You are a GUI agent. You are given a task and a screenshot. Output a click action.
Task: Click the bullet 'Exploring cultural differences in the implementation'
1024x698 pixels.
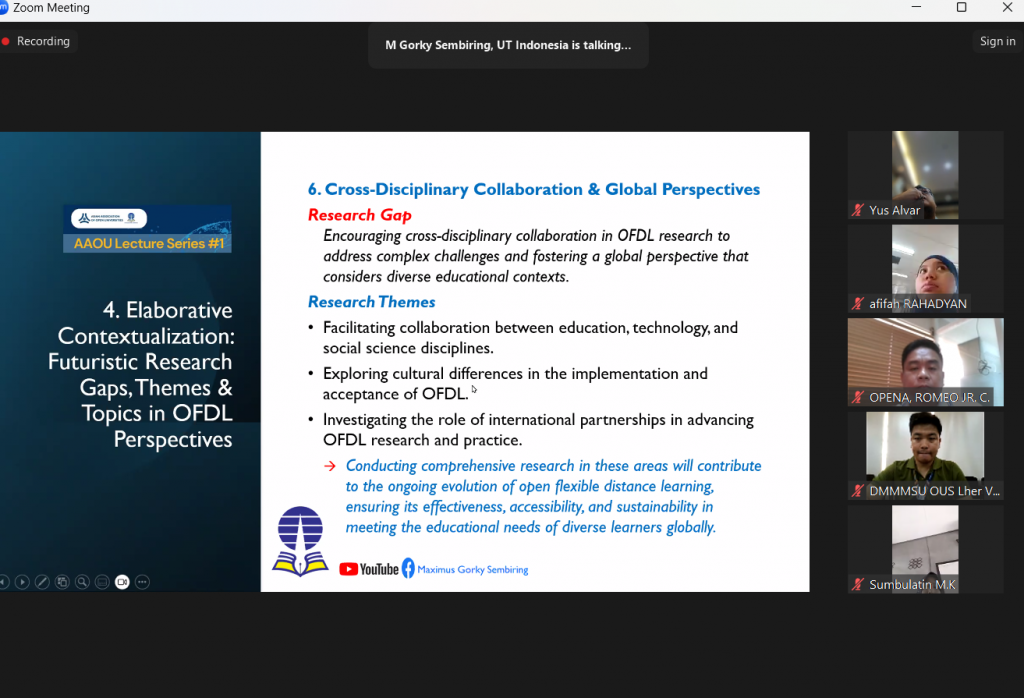(x=515, y=383)
